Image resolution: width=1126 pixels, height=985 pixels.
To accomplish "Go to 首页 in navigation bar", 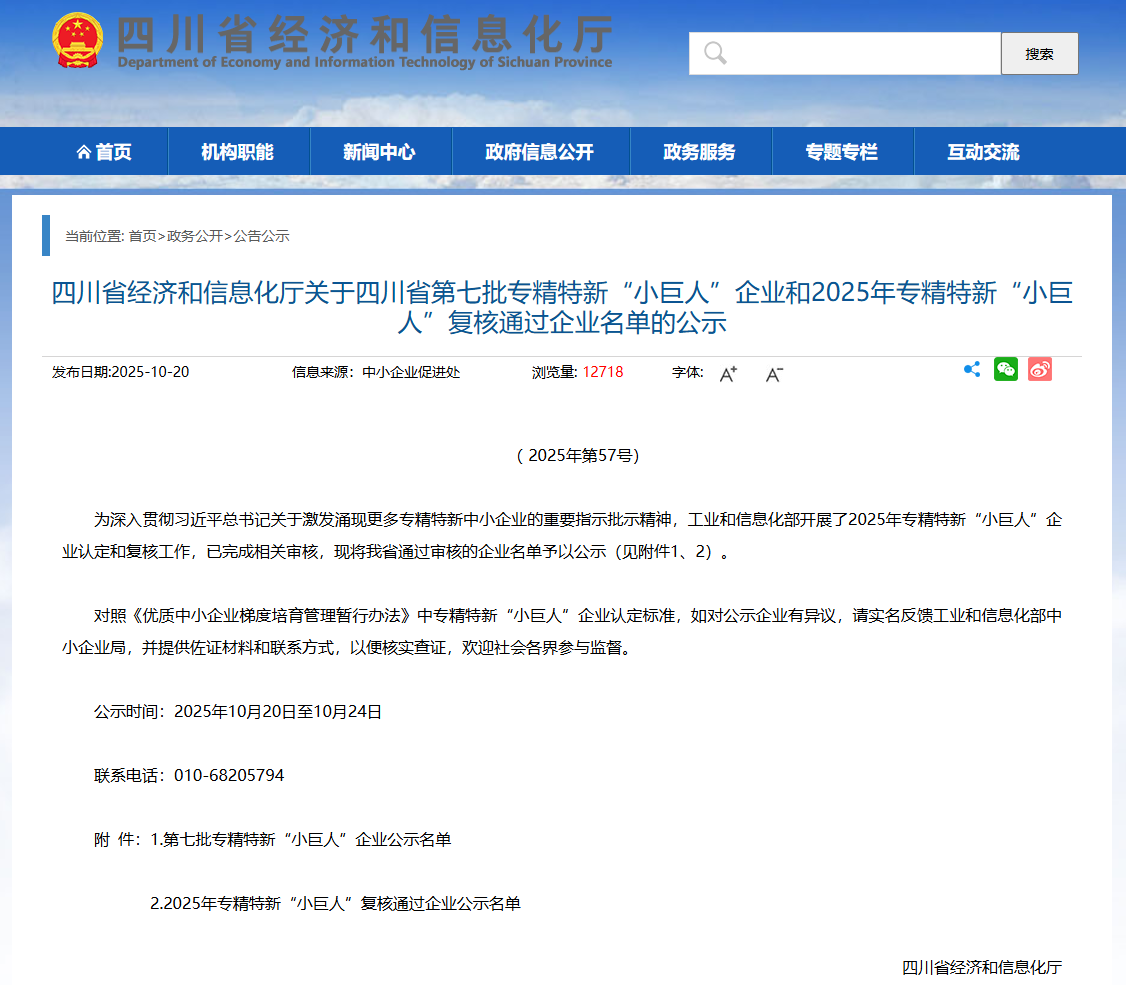I will 104,152.
